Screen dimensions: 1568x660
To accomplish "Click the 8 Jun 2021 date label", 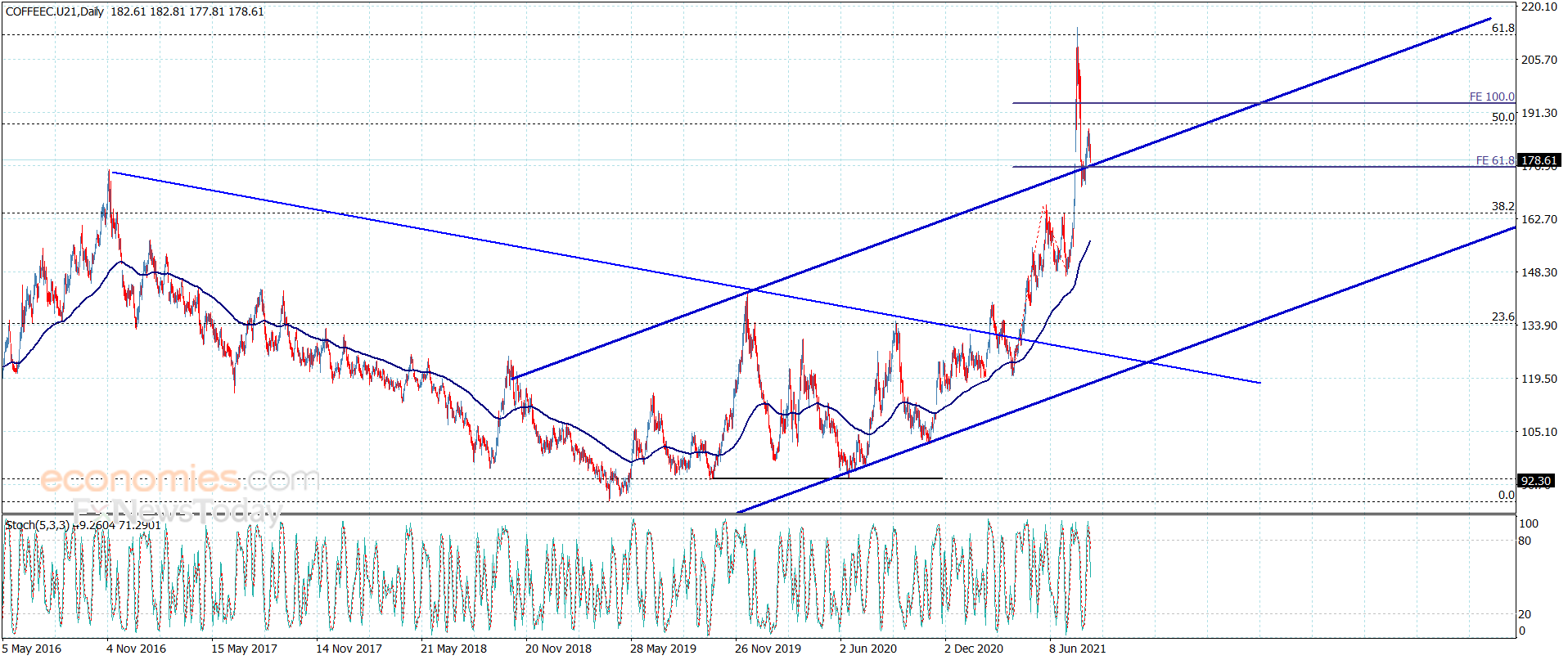I will 1078,649.
